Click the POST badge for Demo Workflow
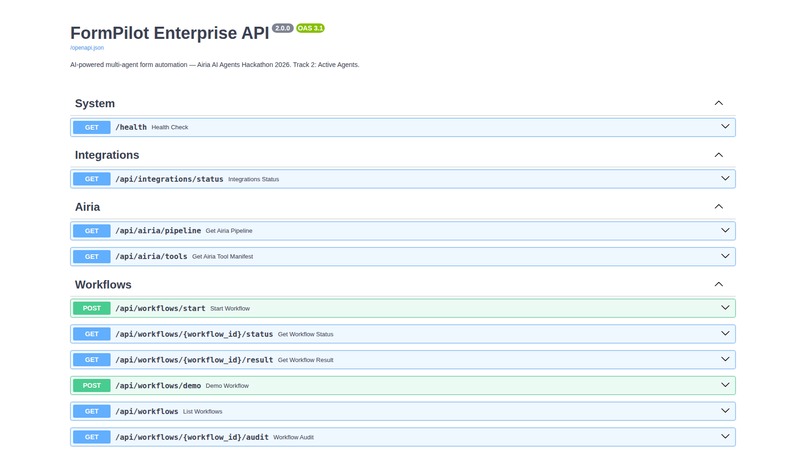Viewport: 806px width, 459px height. tap(91, 385)
